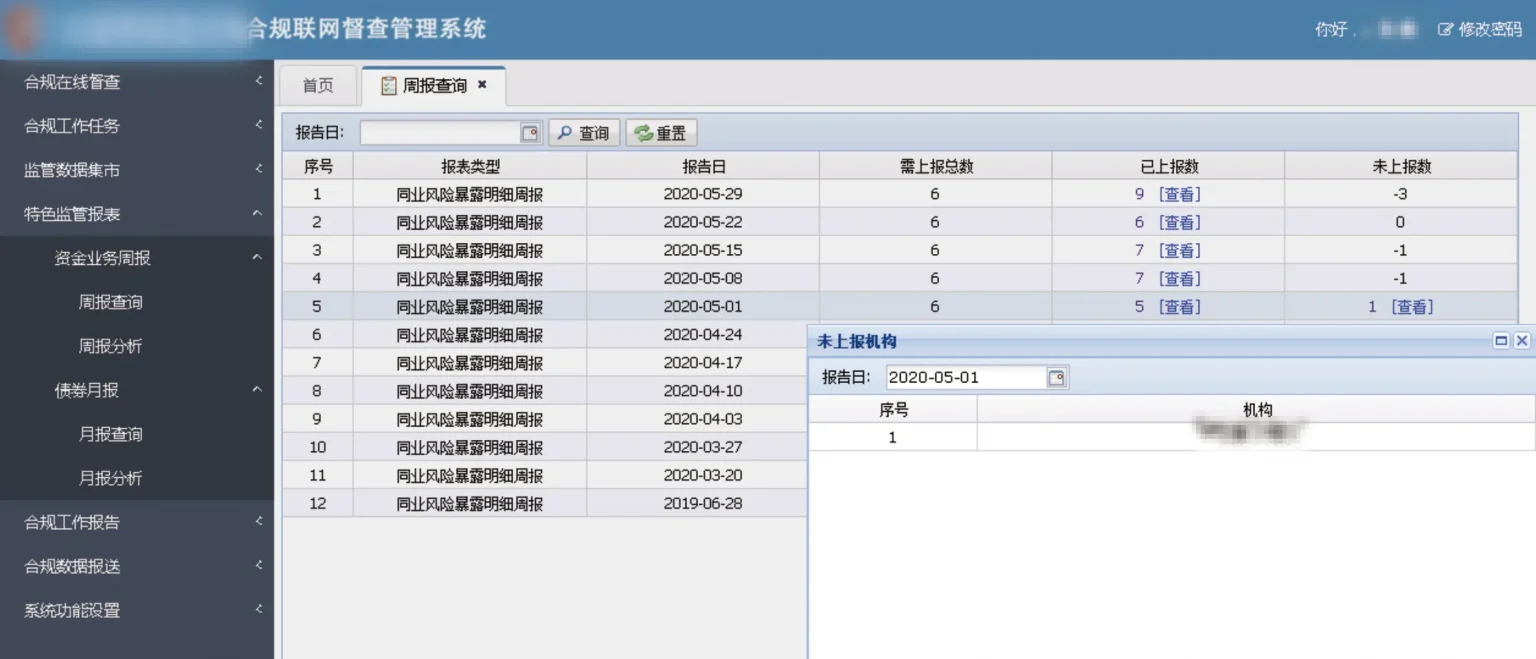Click the 重置 reset button
This screenshot has width=1536, height=659.
pos(661,133)
